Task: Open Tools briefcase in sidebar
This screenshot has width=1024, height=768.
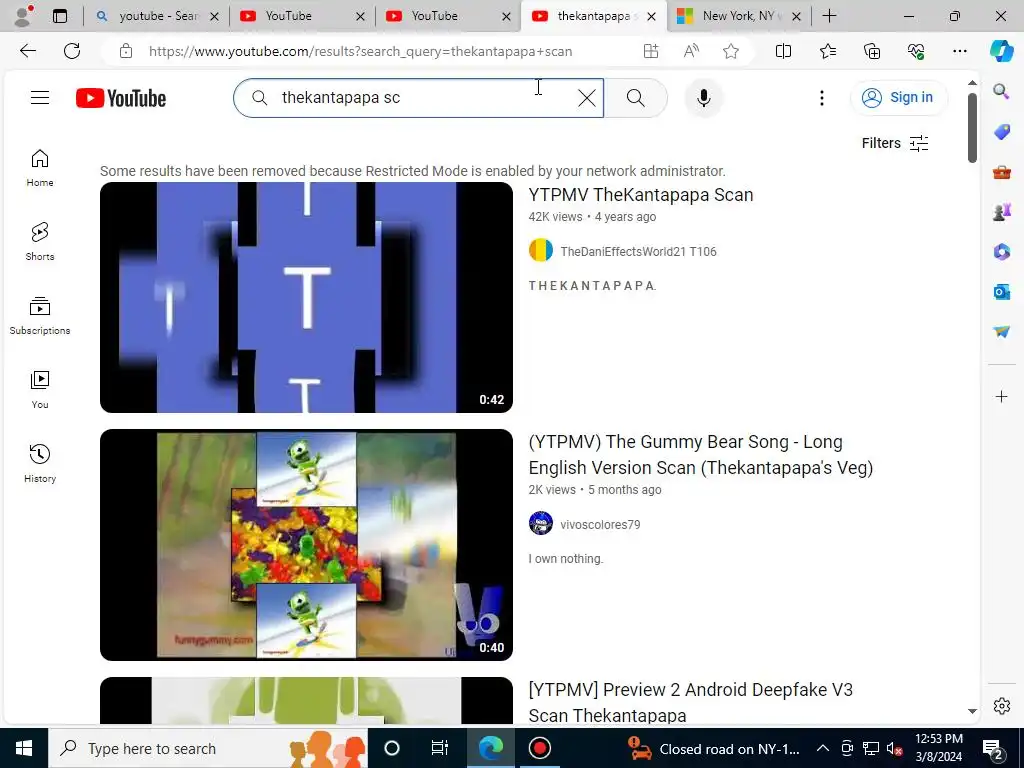Action: 1001,172
